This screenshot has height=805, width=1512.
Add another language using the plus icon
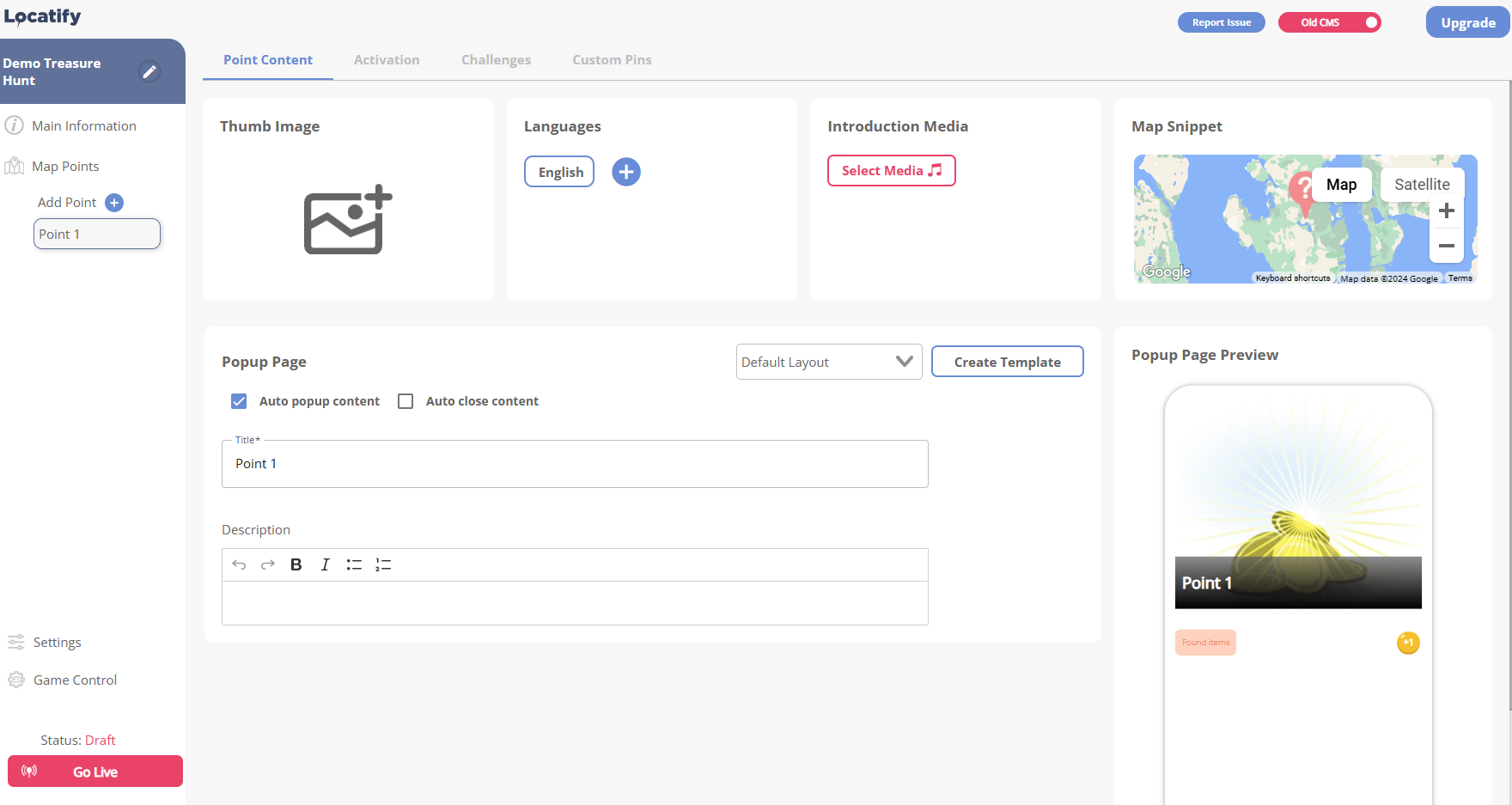pyautogui.click(x=626, y=171)
